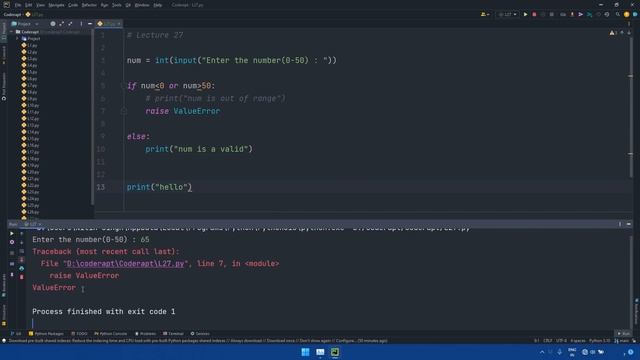The width and height of the screenshot is (640, 360).
Task: Click the language indicator in system tray
Action: point(572,352)
